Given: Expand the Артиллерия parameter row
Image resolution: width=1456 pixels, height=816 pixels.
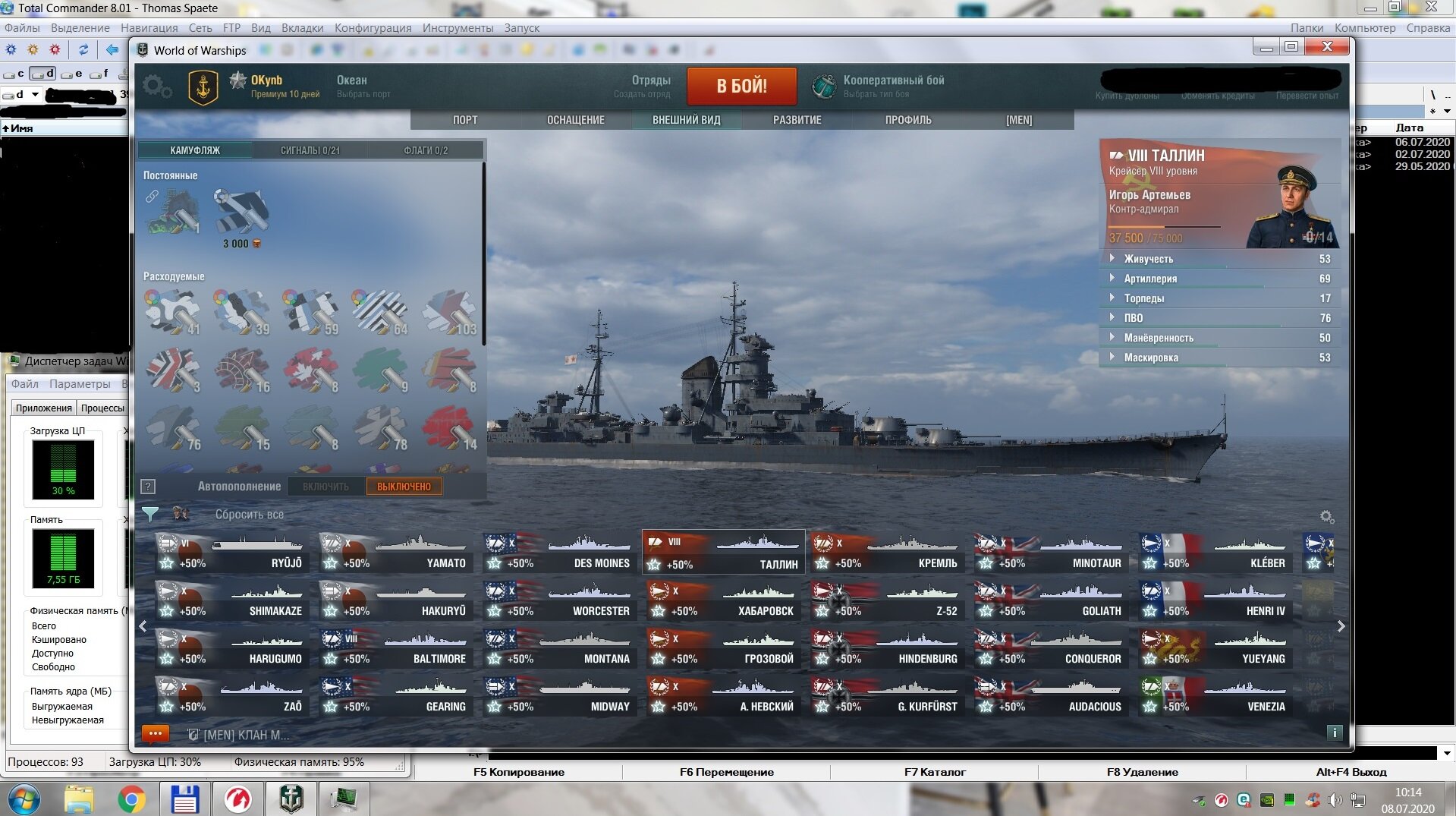Looking at the screenshot, I should click(x=1220, y=279).
